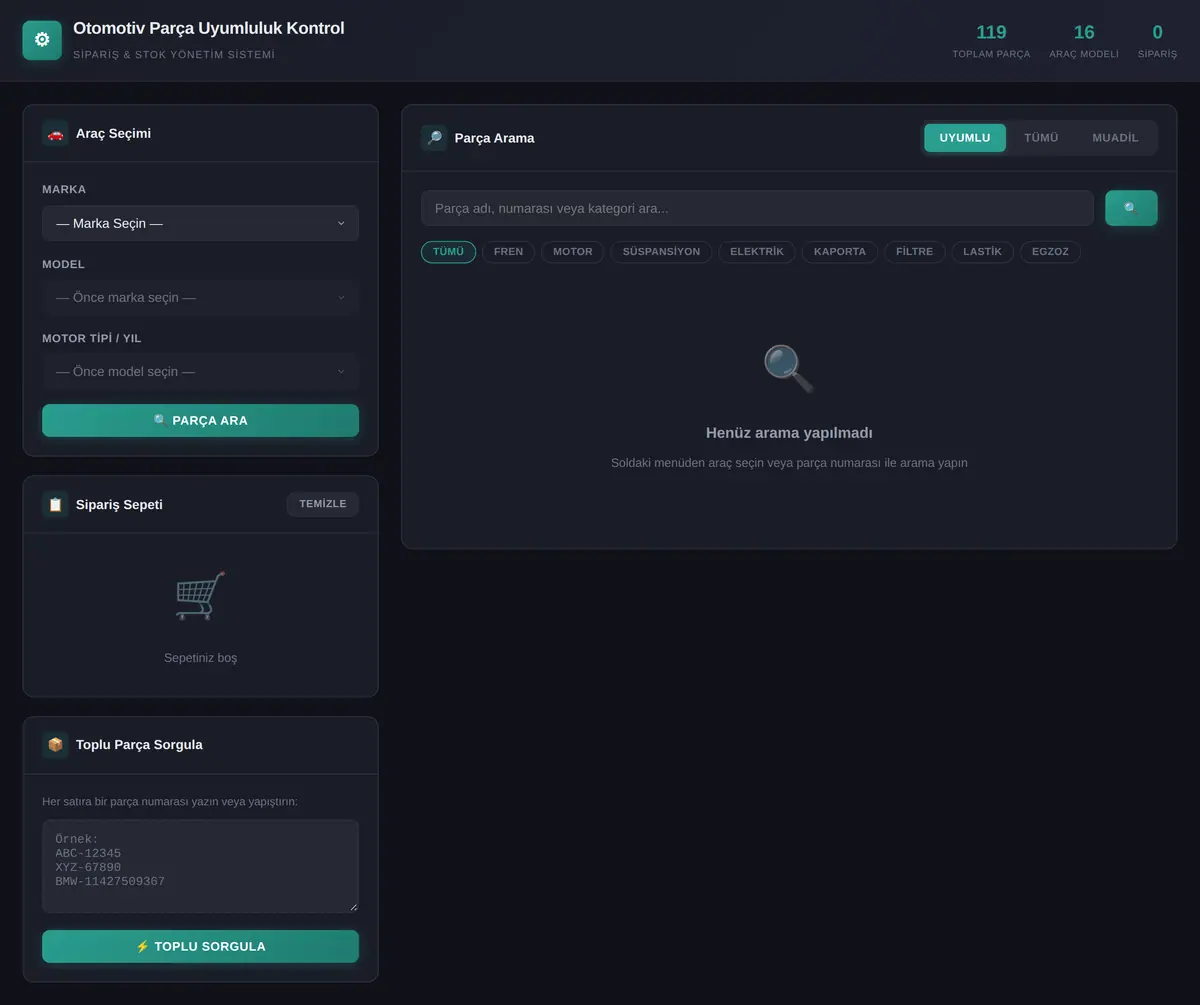Switch to the UYUMLU tab
Screen dimensions: 1200x1005
tap(965, 138)
